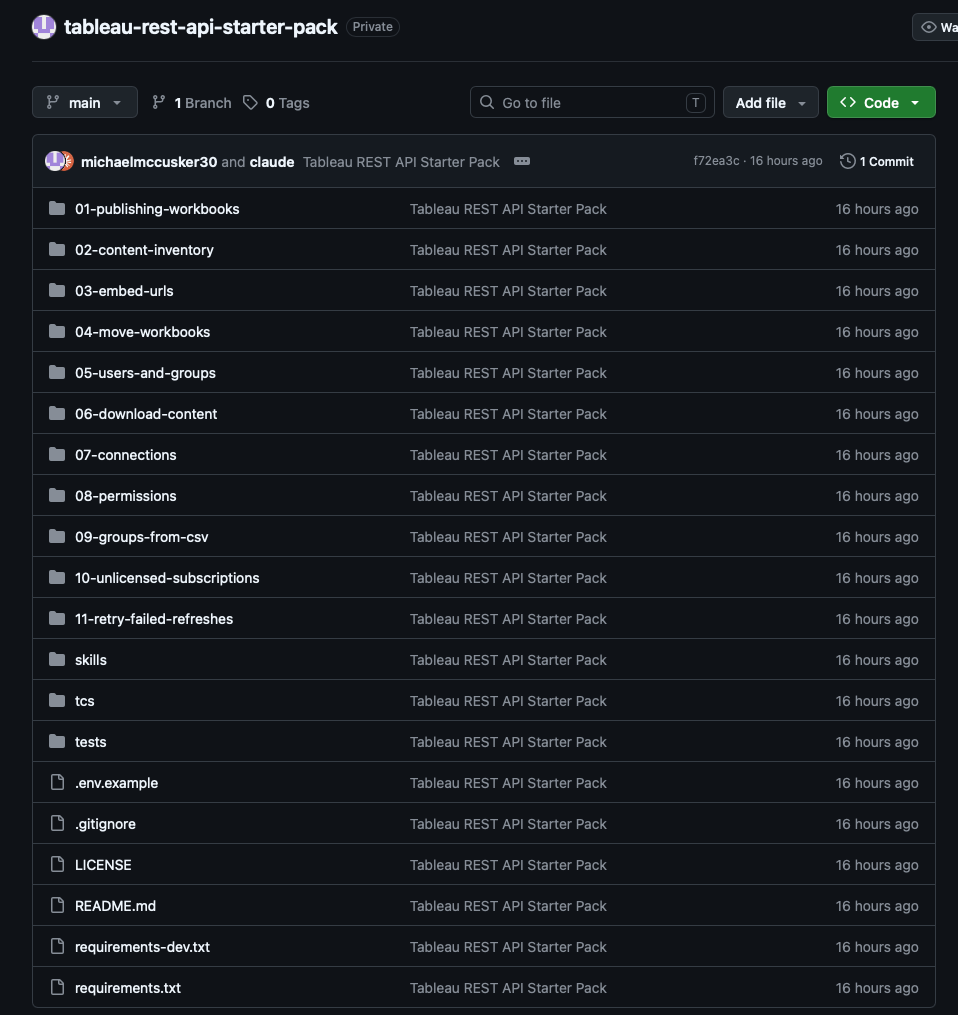Open the requirements.txt file name

tap(128, 987)
